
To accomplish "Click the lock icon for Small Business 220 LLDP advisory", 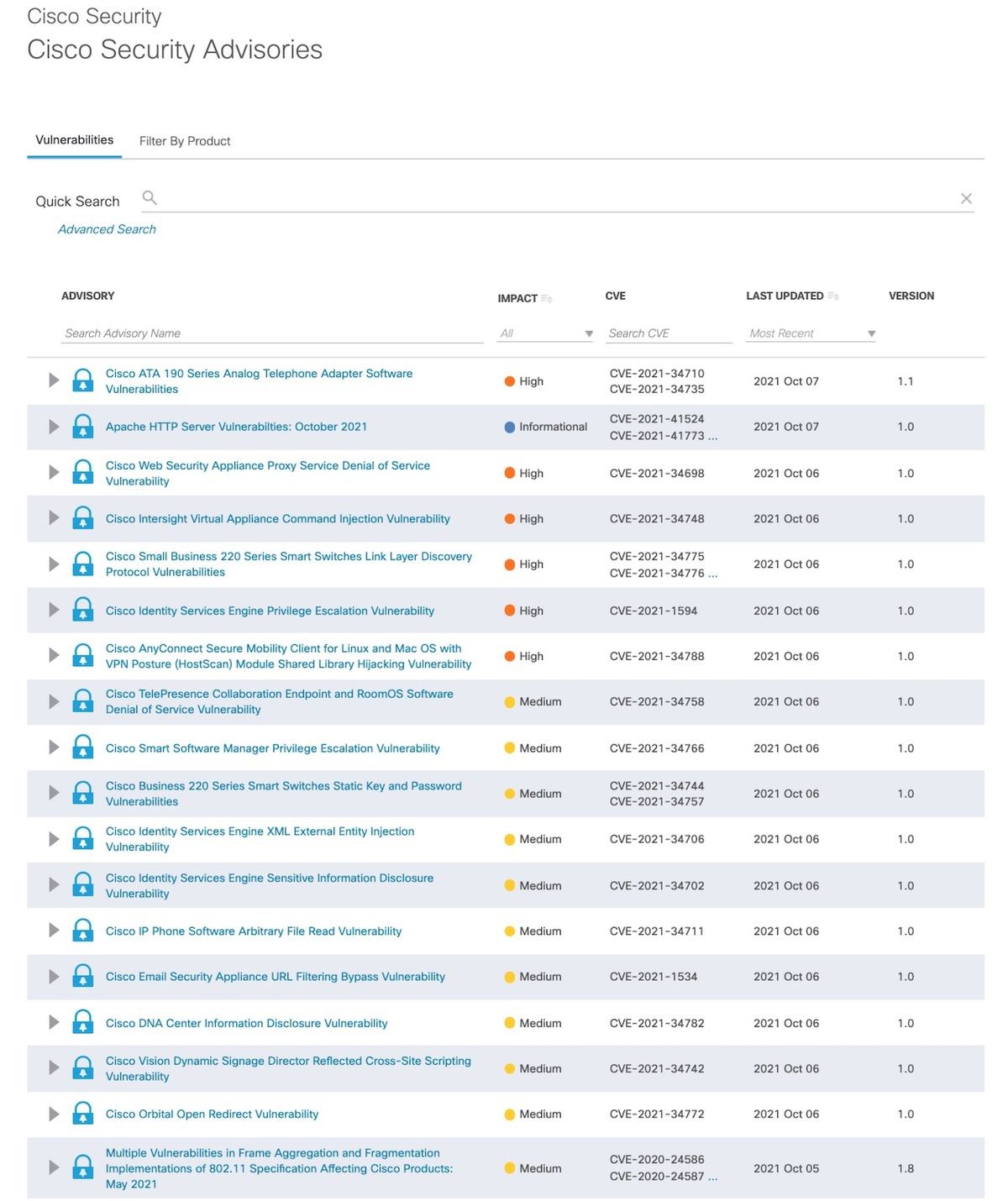I will [x=83, y=564].
